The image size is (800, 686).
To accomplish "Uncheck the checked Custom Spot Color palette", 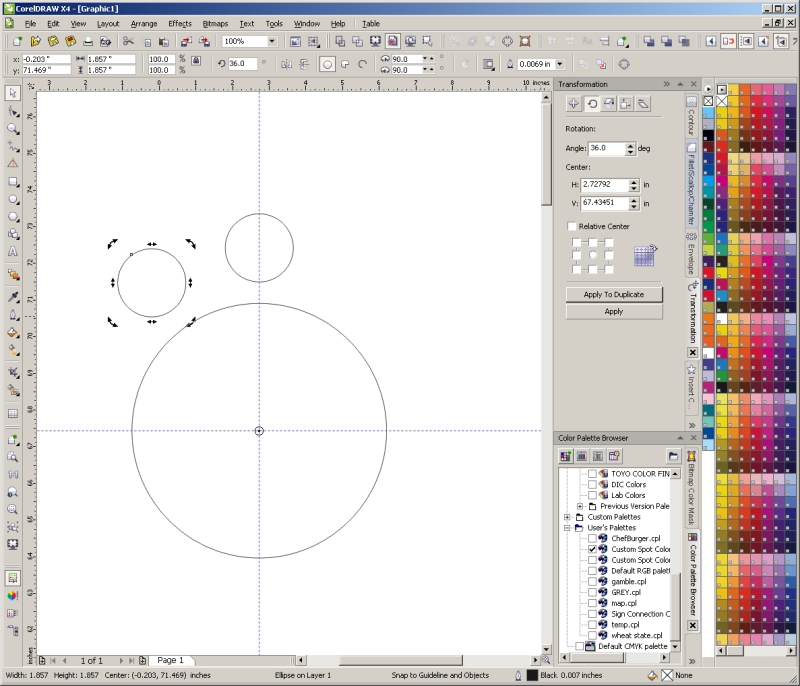I will 592,549.
